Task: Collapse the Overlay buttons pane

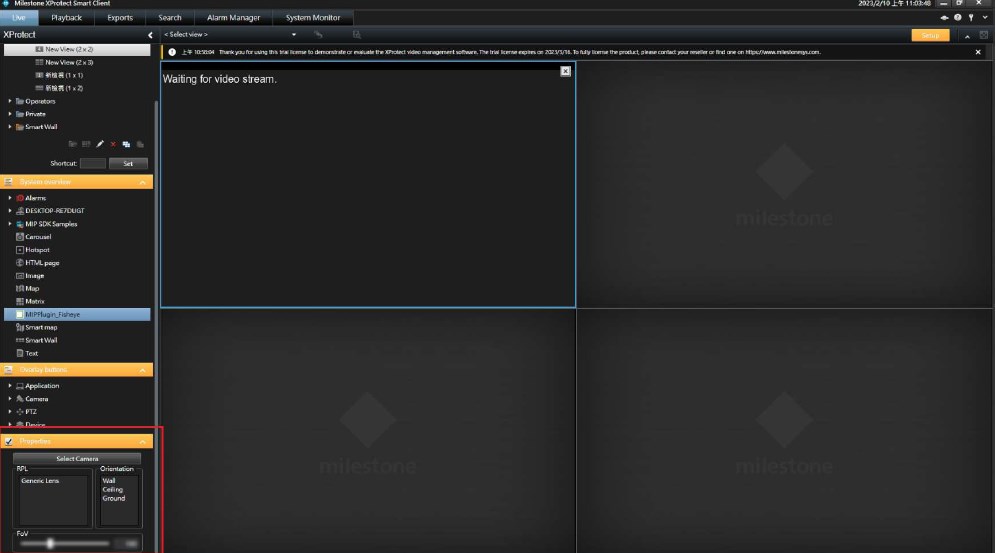Action: (142, 370)
